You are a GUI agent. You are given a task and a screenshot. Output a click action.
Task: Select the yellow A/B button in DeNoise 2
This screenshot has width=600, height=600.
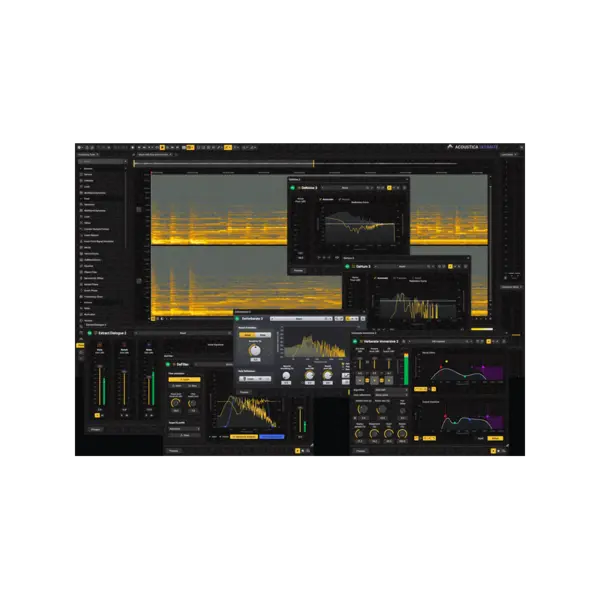coord(389,188)
